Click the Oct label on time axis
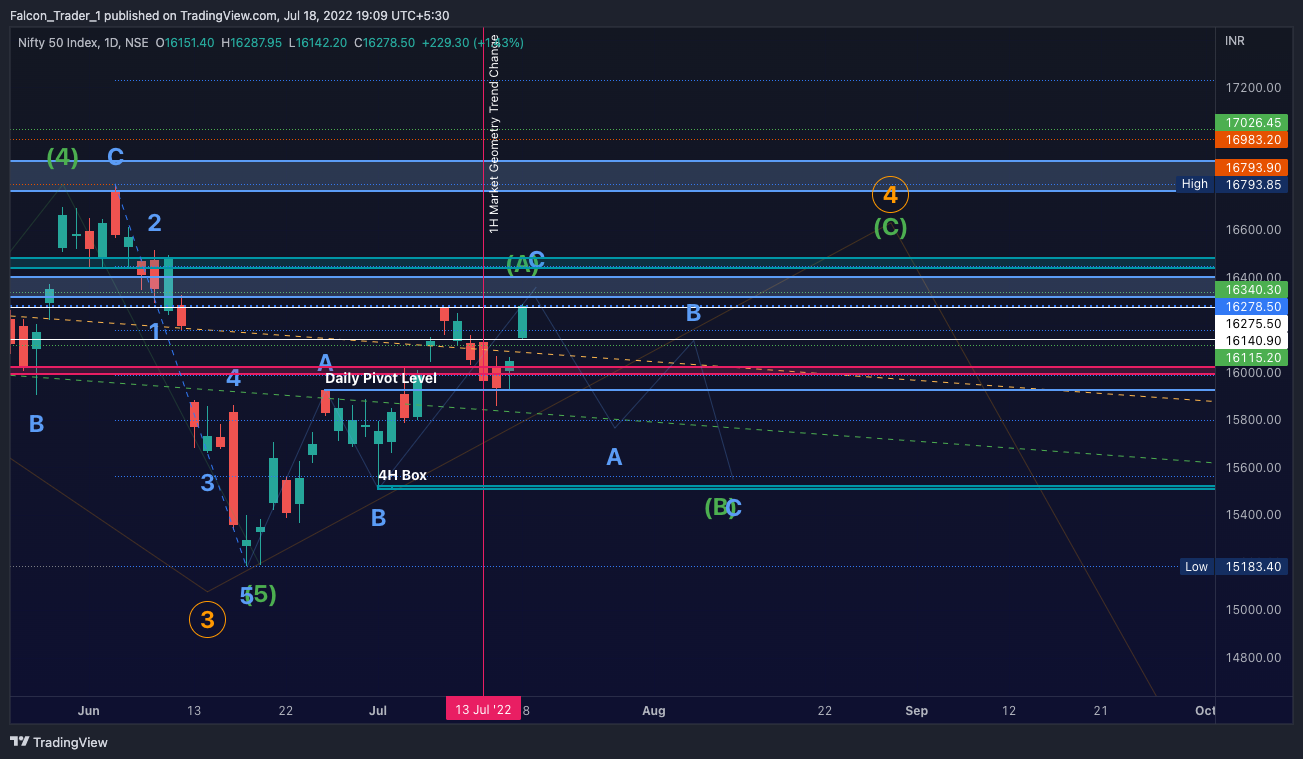The width and height of the screenshot is (1303, 759). click(x=1205, y=711)
